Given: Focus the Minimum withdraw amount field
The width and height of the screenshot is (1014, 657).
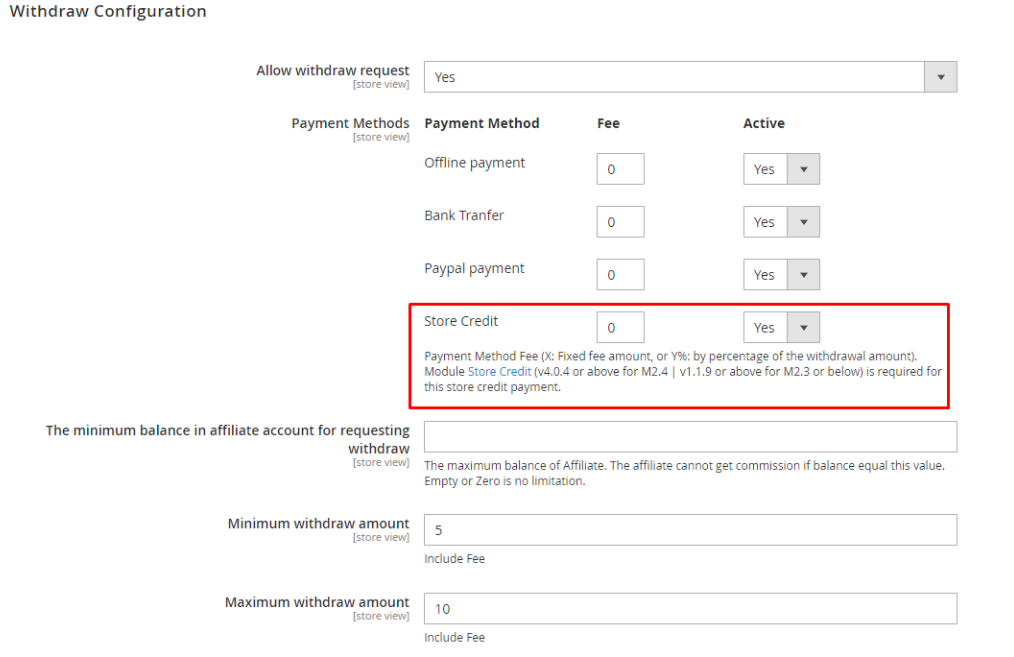Looking at the screenshot, I should 690,530.
